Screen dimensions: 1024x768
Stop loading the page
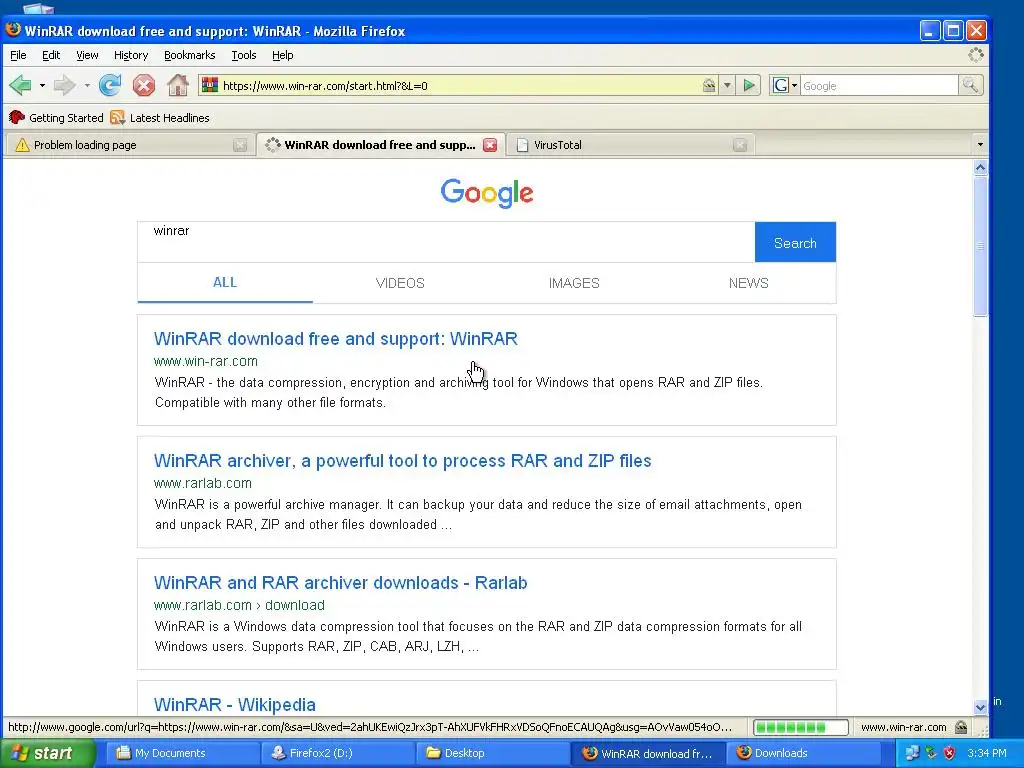click(x=144, y=85)
